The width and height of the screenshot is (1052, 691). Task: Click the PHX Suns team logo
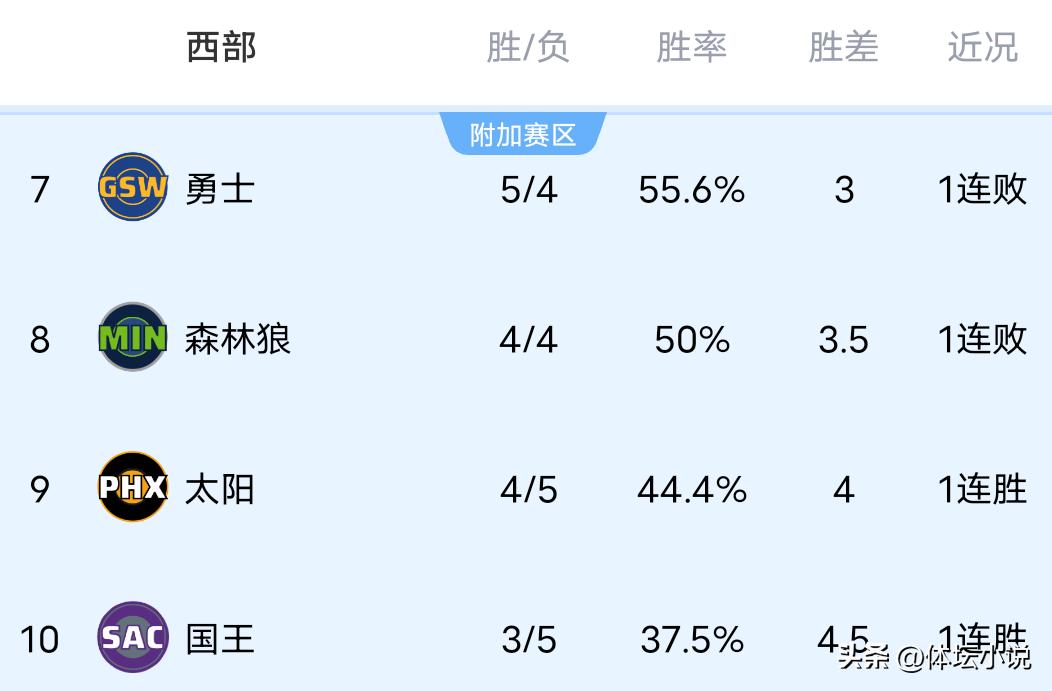pyautogui.click(x=133, y=488)
